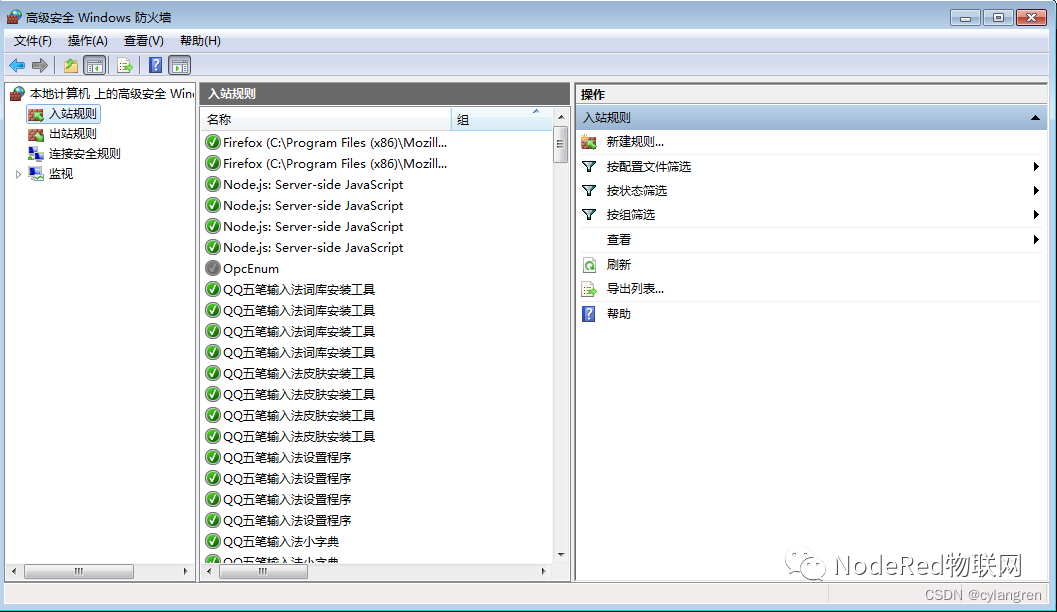
Task: Sort rules by the 名称 column header
Action: [326, 119]
